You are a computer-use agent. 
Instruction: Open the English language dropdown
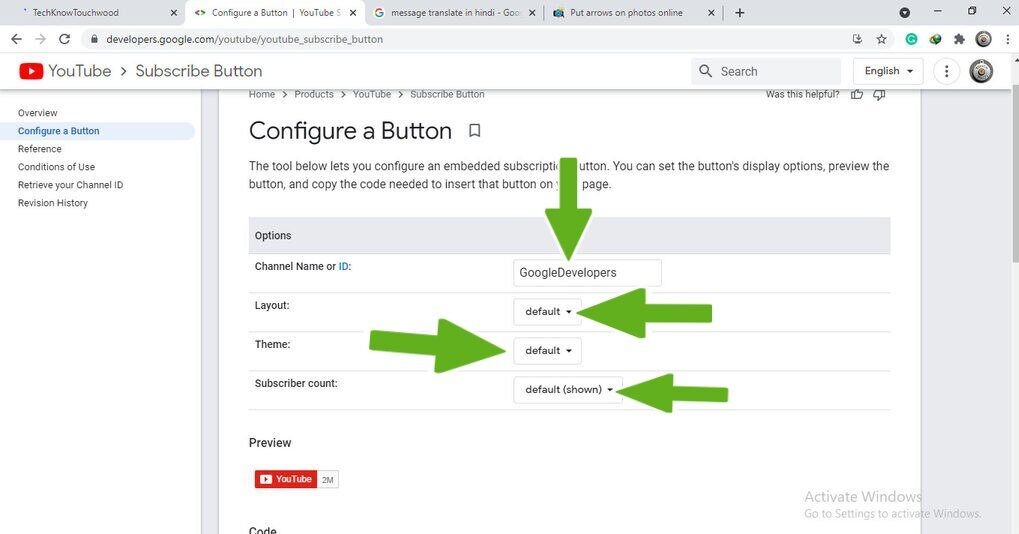click(888, 71)
